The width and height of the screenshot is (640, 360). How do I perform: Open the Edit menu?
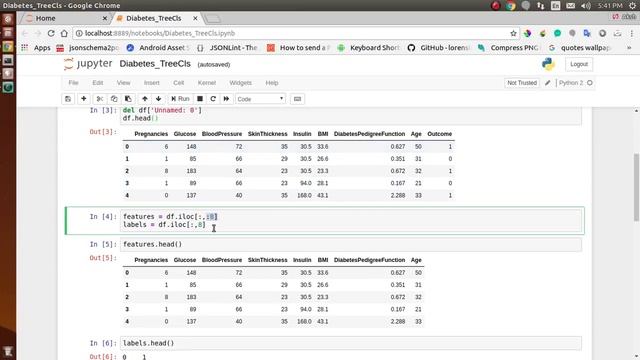tap(98, 83)
